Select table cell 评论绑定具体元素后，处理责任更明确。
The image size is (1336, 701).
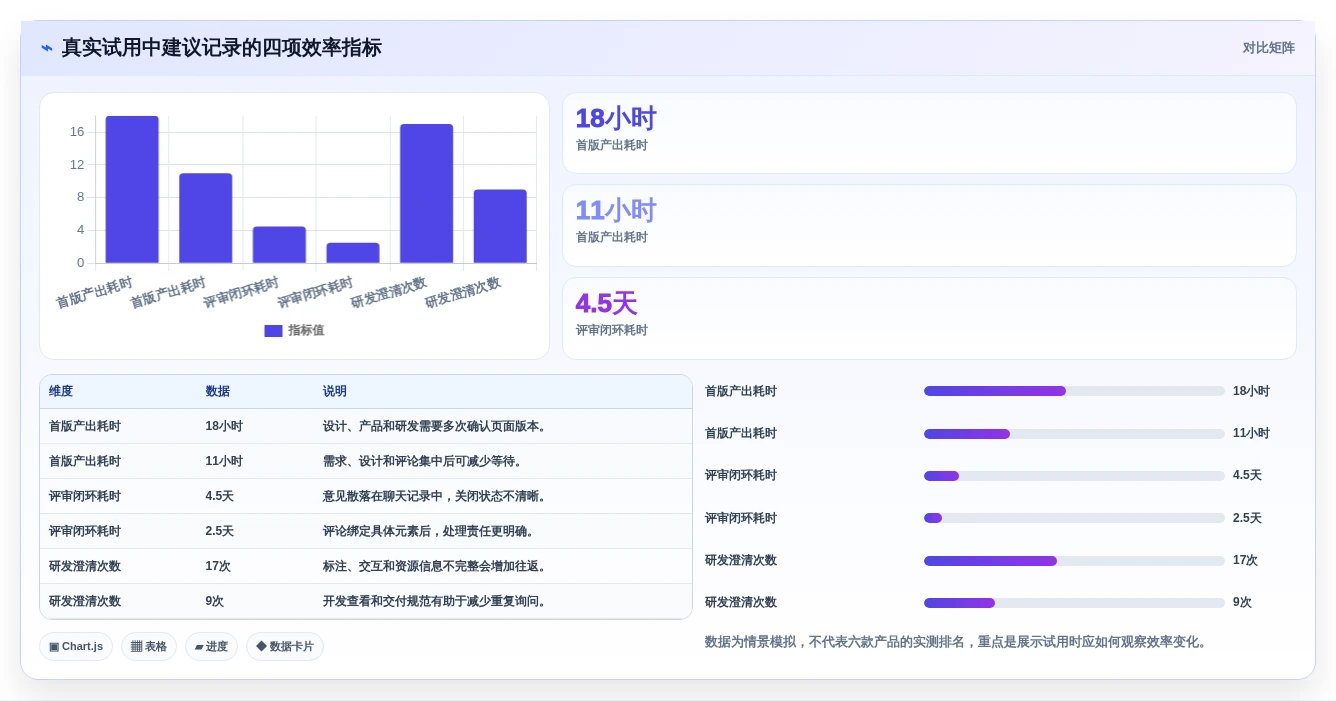(429, 531)
